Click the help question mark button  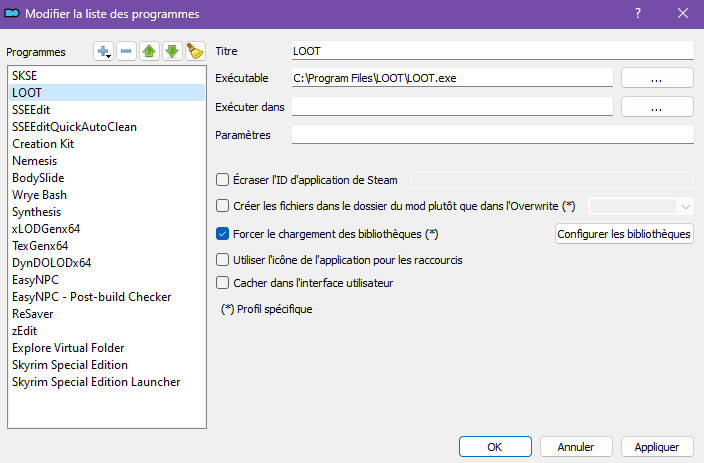tap(638, 13)
